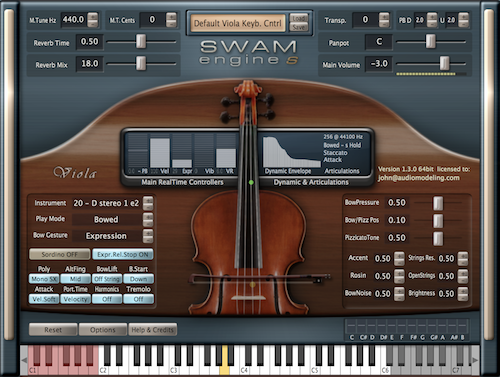The image size is (500, 377).
Task: Decrease Rosin amount with minus button
Action: coord(399,280)
